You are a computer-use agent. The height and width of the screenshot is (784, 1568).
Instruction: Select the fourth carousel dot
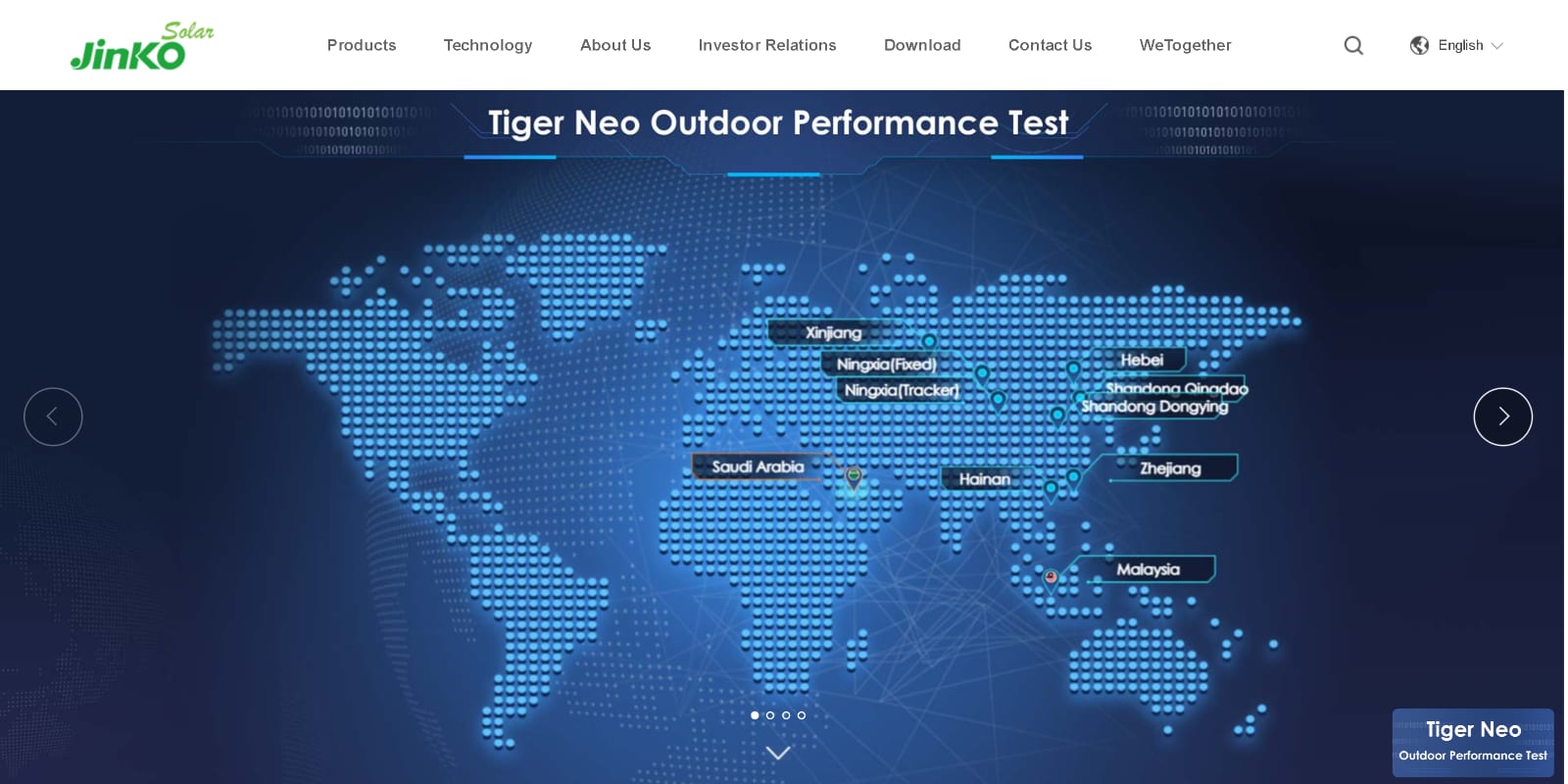(802, 715)
